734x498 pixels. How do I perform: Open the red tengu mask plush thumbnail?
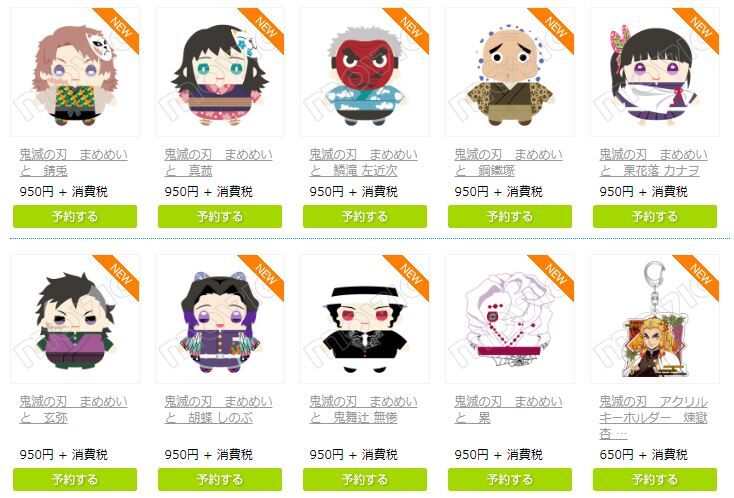click(x=365, y=72)
